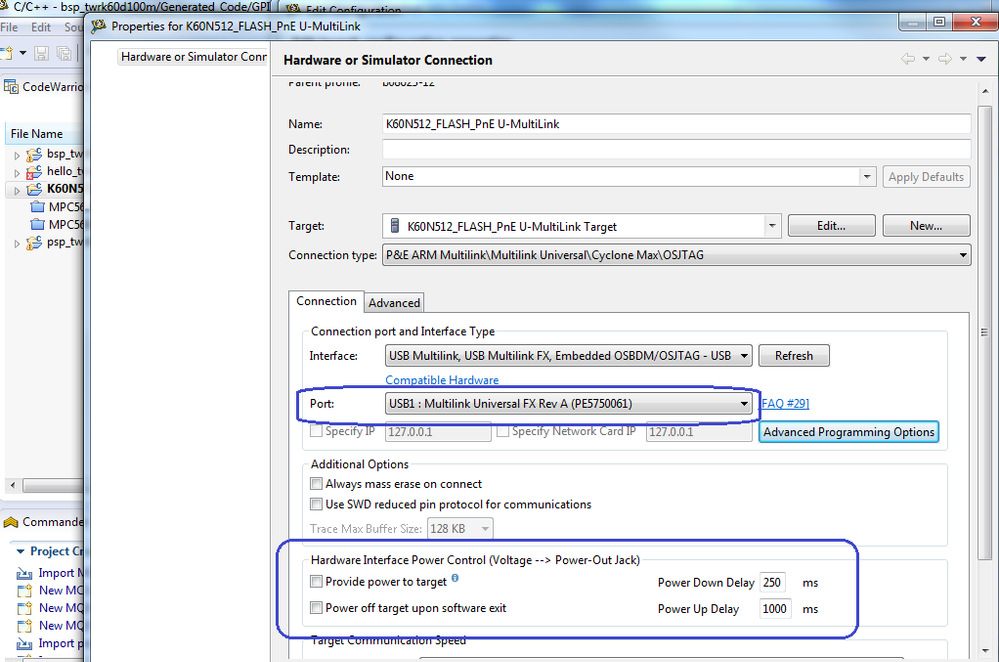Expand the psp_tw project tree node
The image size is (999, 662).
(x=17, y=243)
